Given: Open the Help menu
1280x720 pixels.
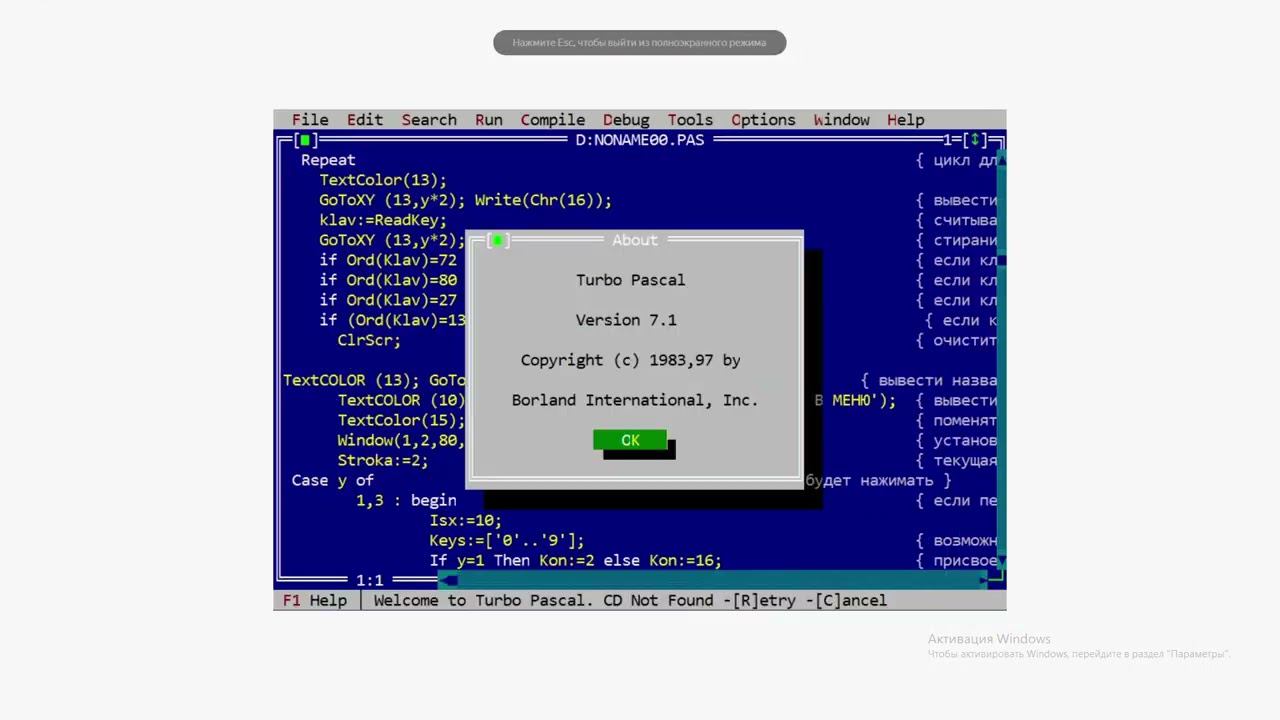Looking at the screenshot, I should click(906, 120).
